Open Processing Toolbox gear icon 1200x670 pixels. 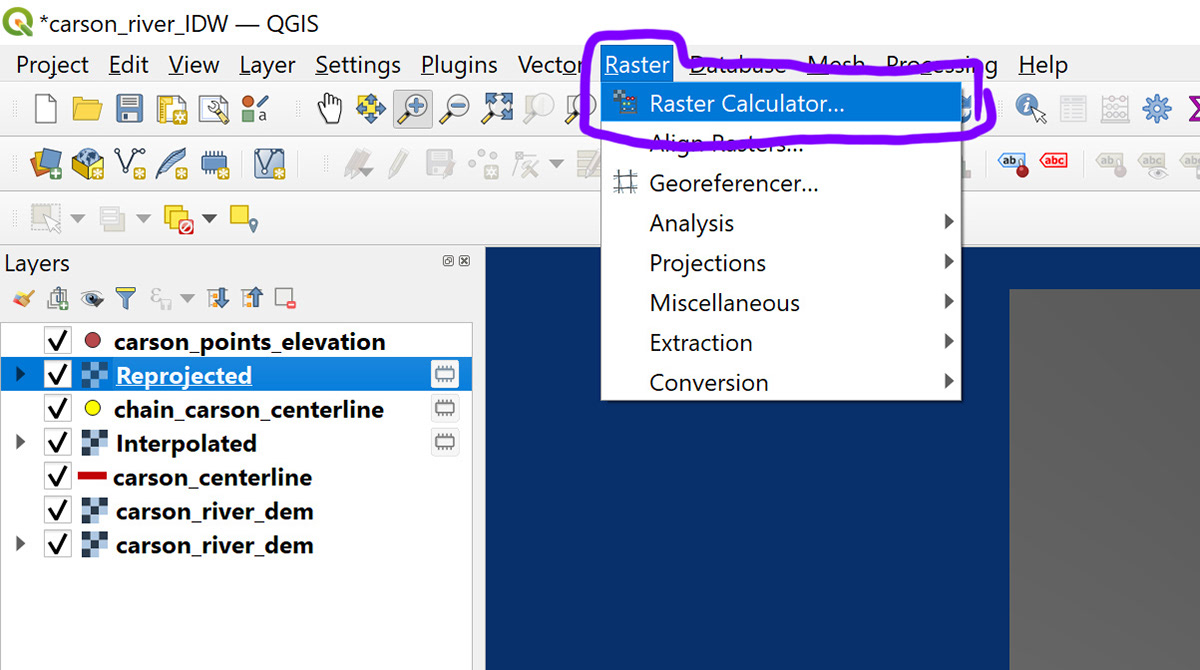[1157, 108]
